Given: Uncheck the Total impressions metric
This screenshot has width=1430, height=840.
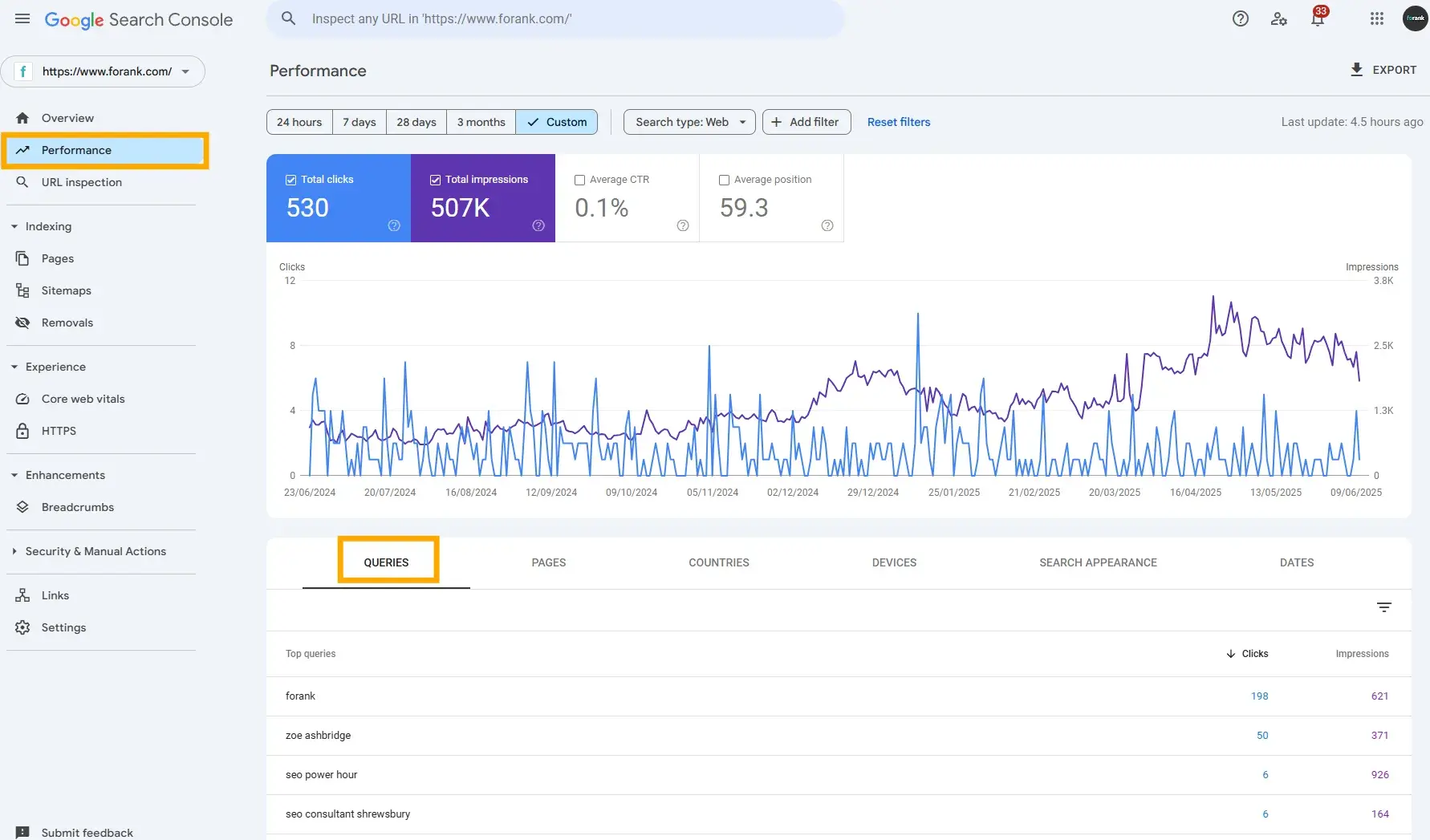Looking at the screenshot, I should pyautogui.click(x=436, y=180).
